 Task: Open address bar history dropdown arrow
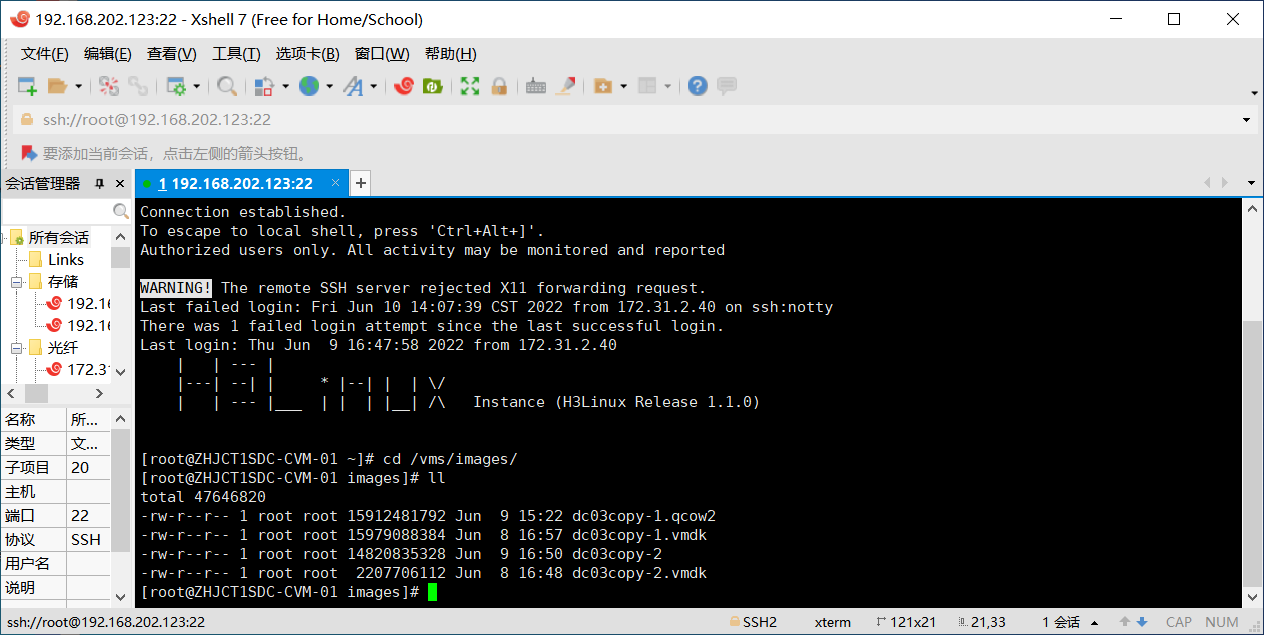(x=1247, y=120)
